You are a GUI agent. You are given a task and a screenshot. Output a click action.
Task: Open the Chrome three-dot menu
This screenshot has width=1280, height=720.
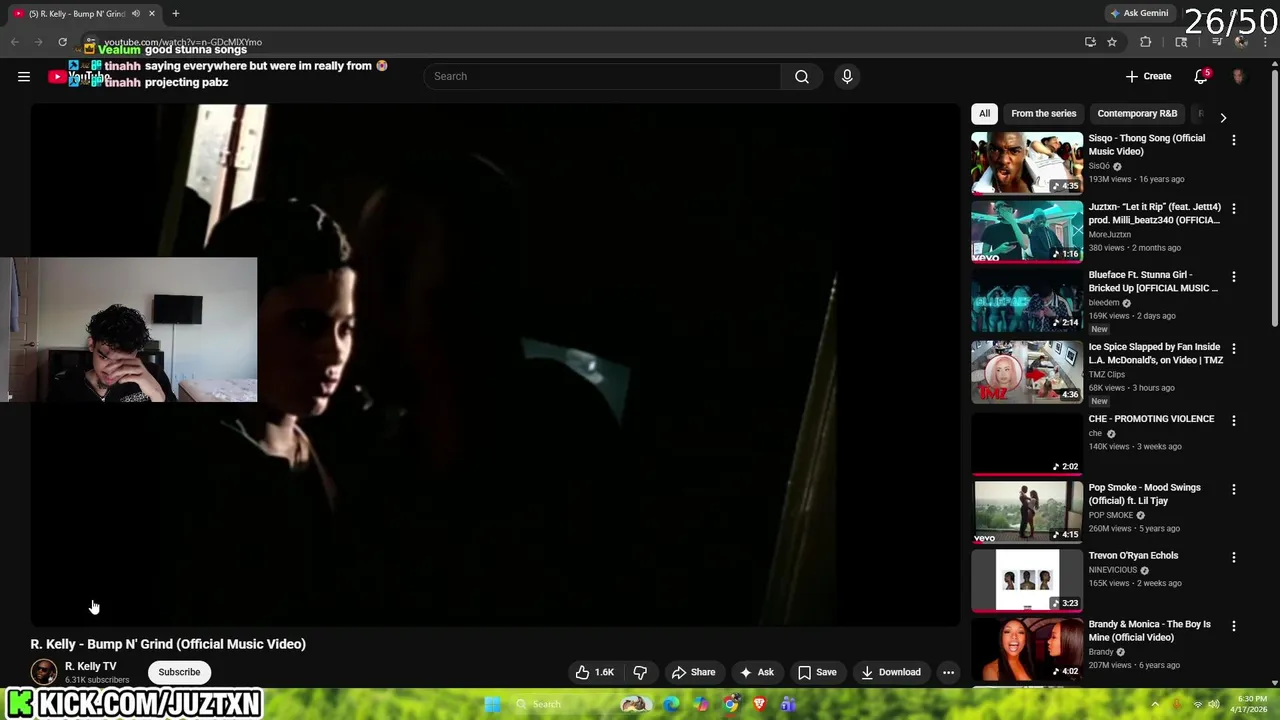click(x=1266, y=42)
